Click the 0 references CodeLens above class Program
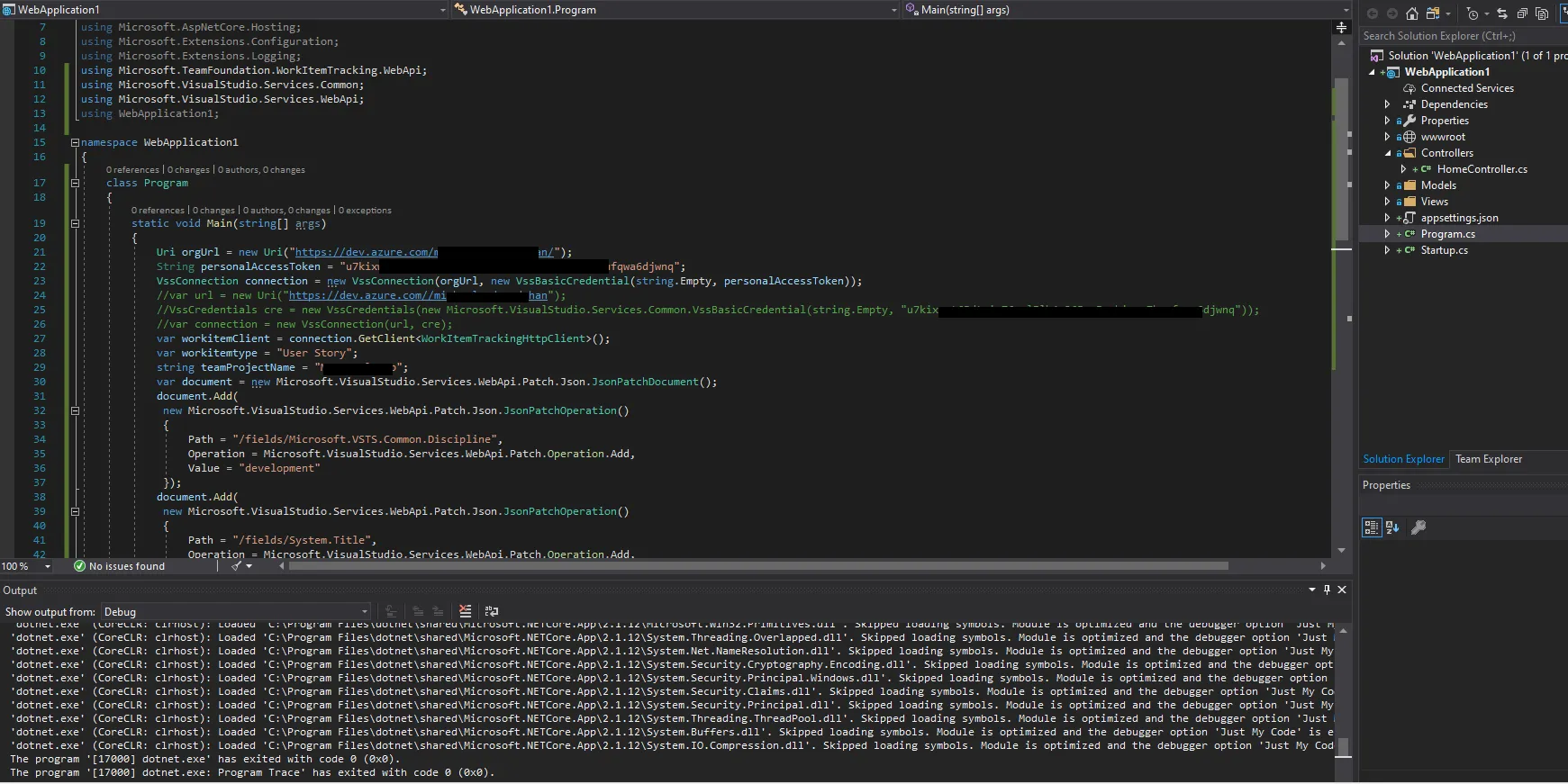 (x=132, y=169)
